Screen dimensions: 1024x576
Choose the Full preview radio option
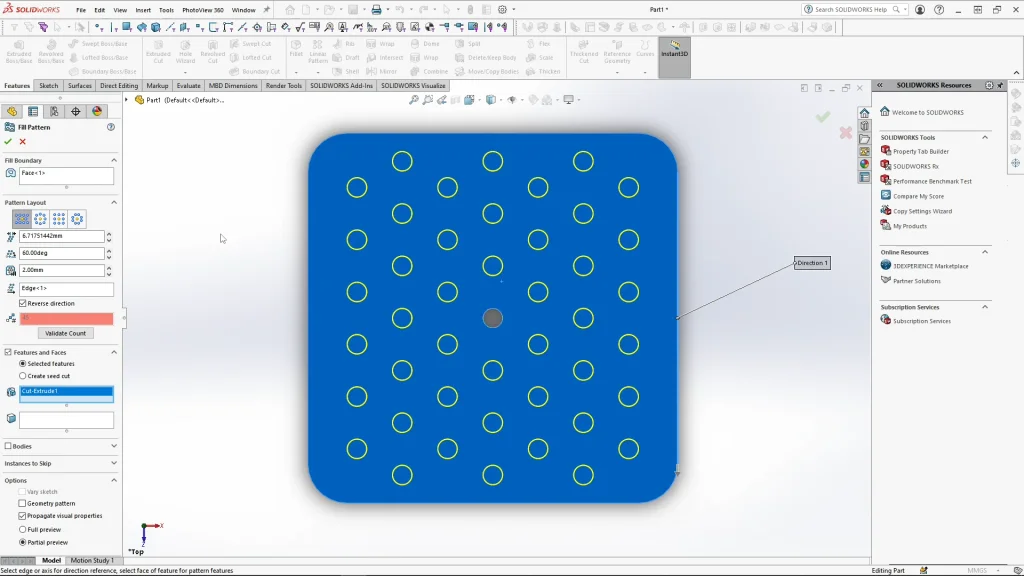23,529
